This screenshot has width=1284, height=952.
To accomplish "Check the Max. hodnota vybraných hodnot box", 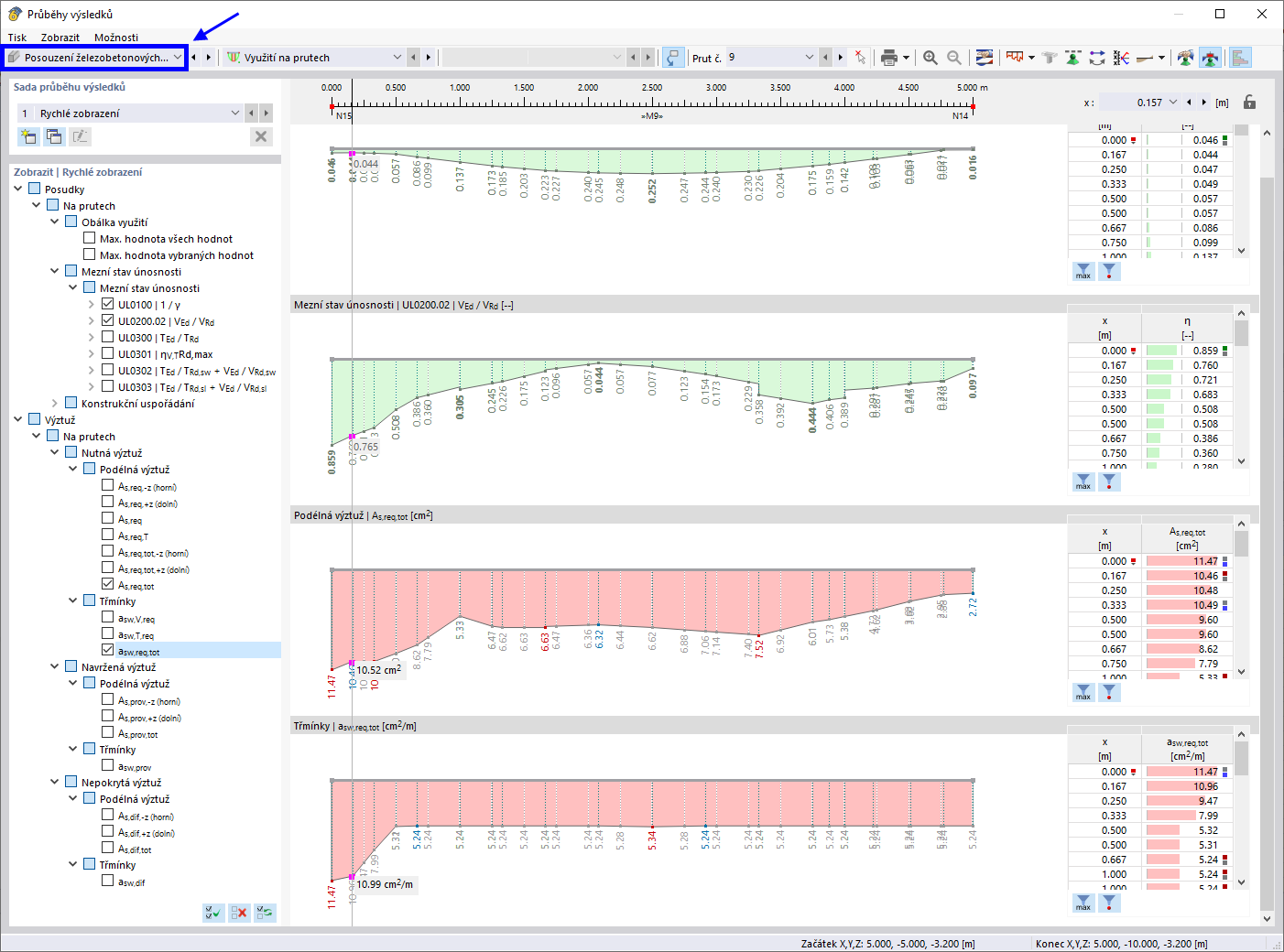I will tap(90, 254).
